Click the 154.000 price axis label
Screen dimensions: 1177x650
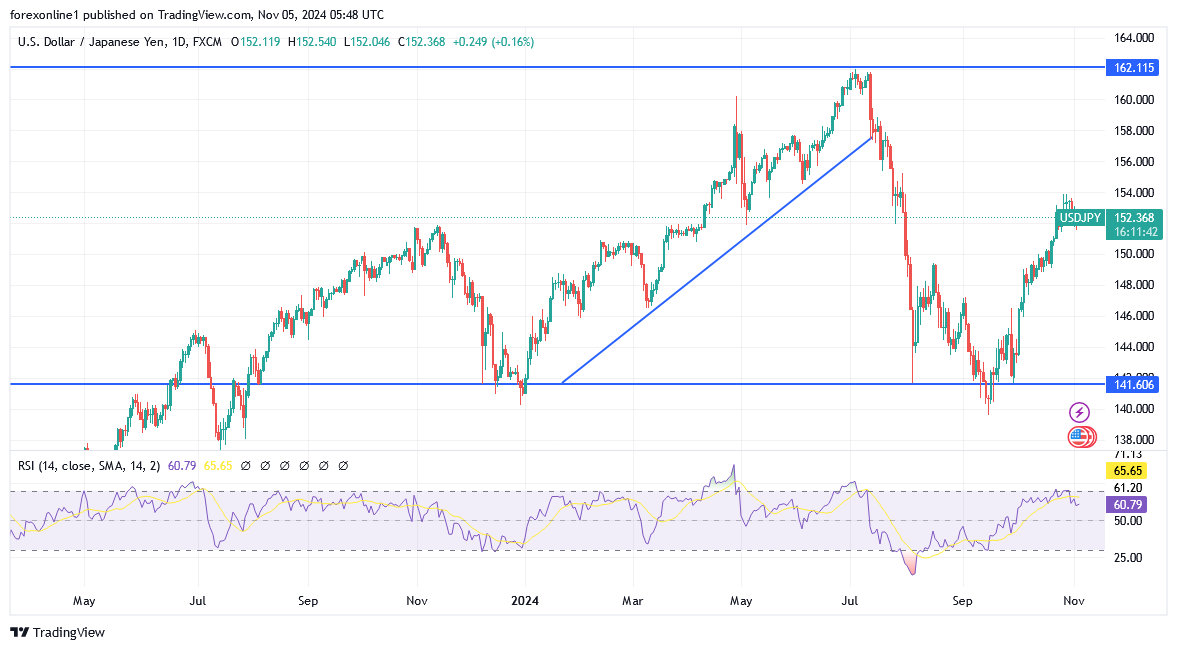tap(1133, 192)
